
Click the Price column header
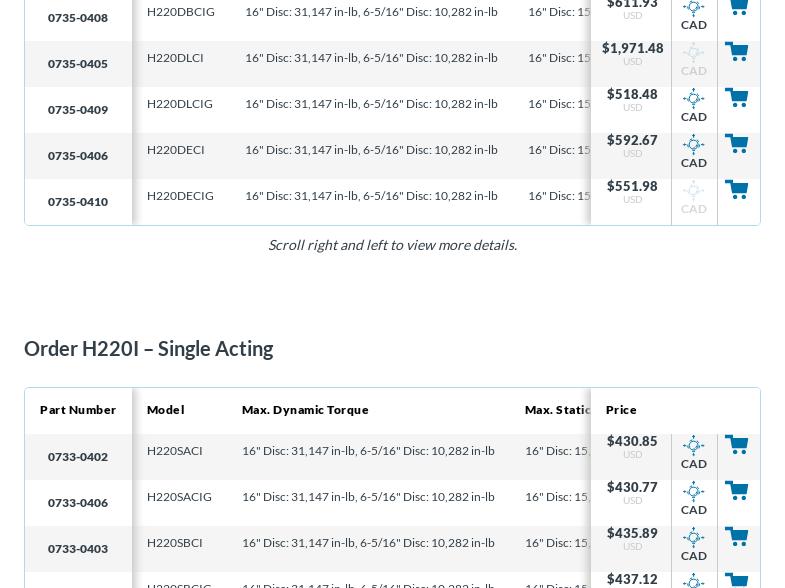click(621, 410)
